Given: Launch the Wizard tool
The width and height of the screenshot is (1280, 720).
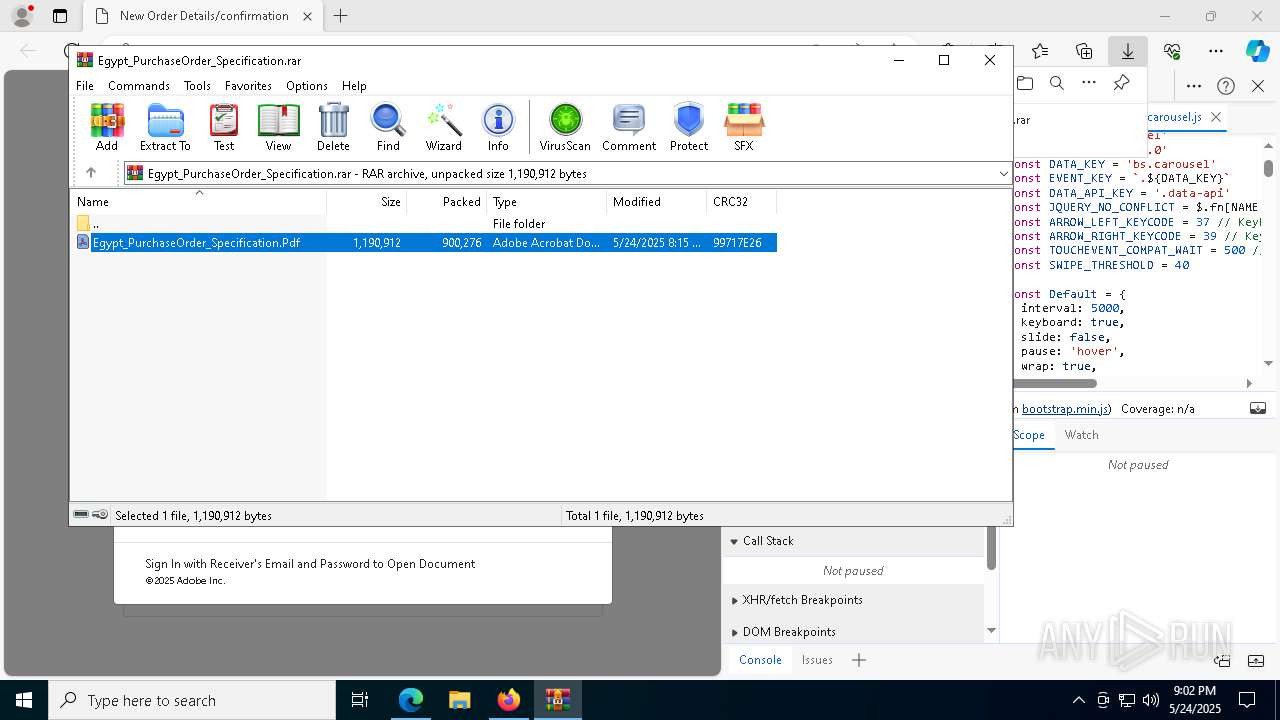Looking at the screenshot, I should (x=444, y=127).
